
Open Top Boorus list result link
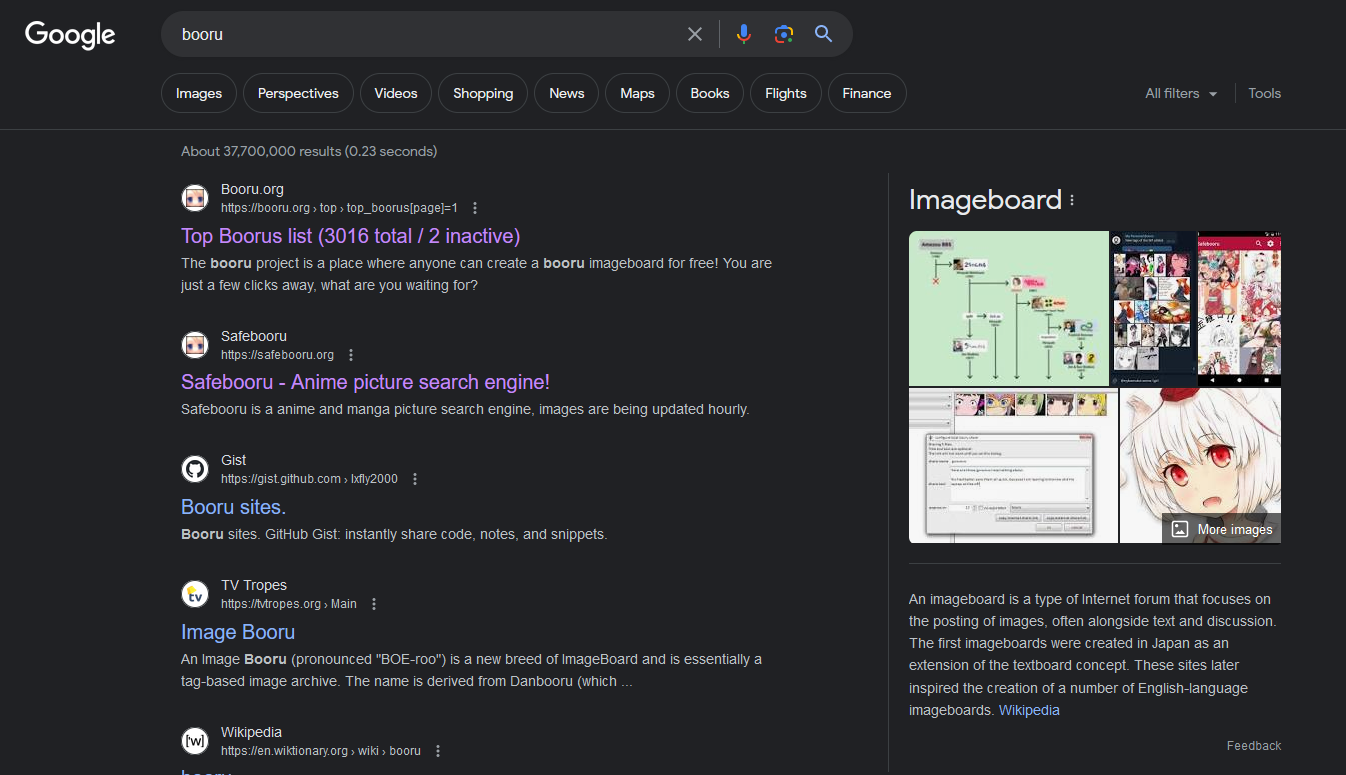tap(350, 236)
